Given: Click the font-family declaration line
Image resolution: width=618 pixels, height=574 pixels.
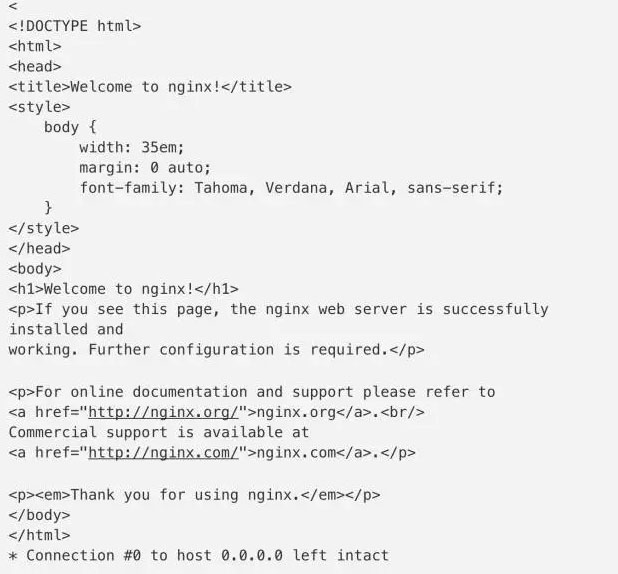Looking at the screenshot, I should click(291, 187).
